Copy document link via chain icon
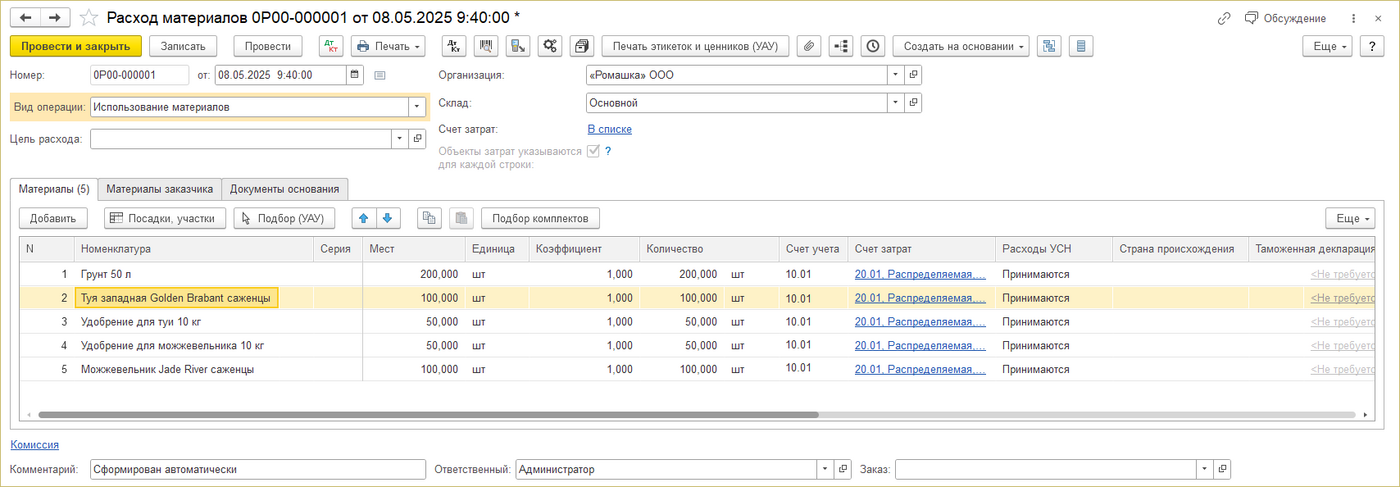Image resolution: width=1400 pixels, height=487 pixels. (x=1224, y=18)
